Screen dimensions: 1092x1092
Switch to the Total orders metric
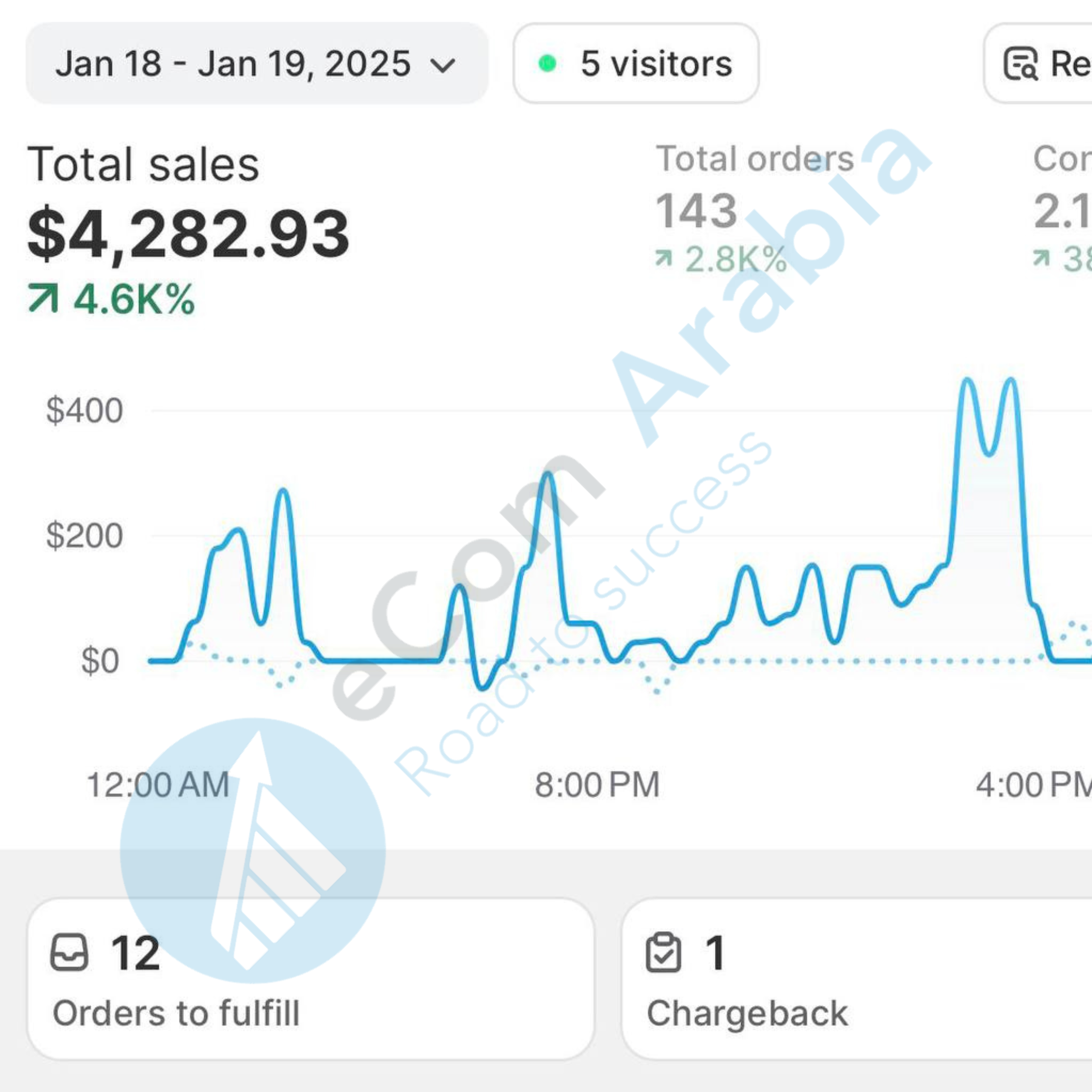point(755,159)
